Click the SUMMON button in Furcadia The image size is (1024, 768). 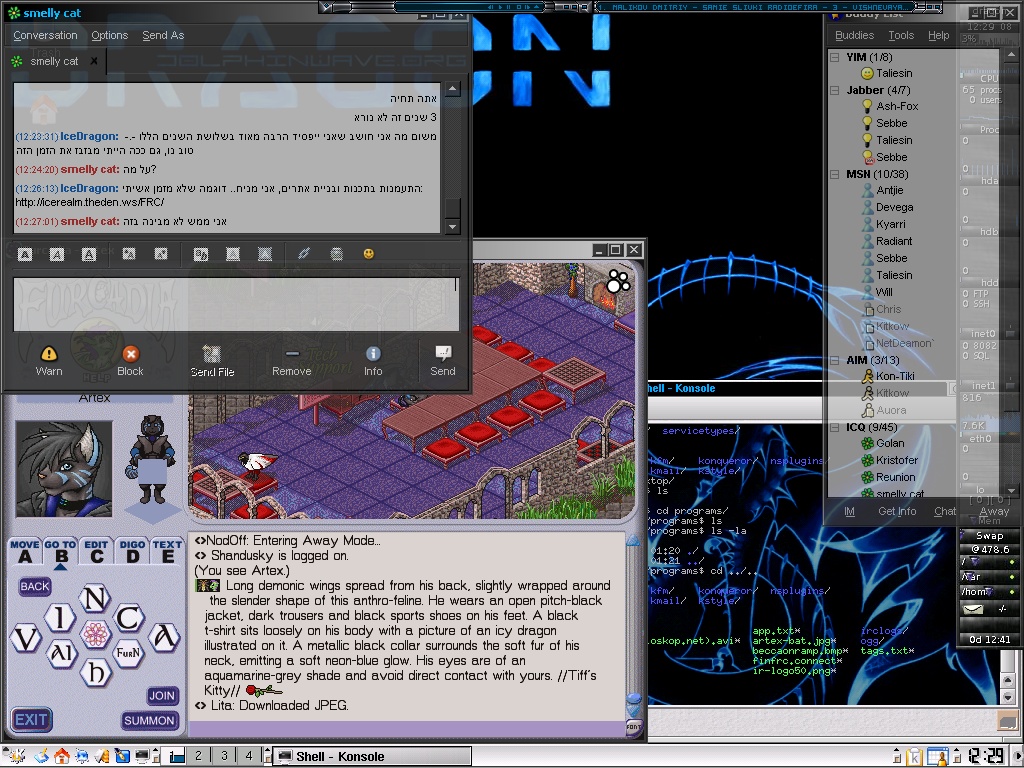(x=149, y=720)
